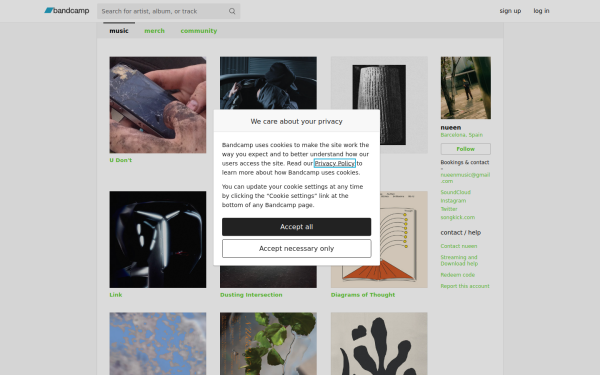Click the contact / help heading
The image size is (600, 375).
[460, 232]
